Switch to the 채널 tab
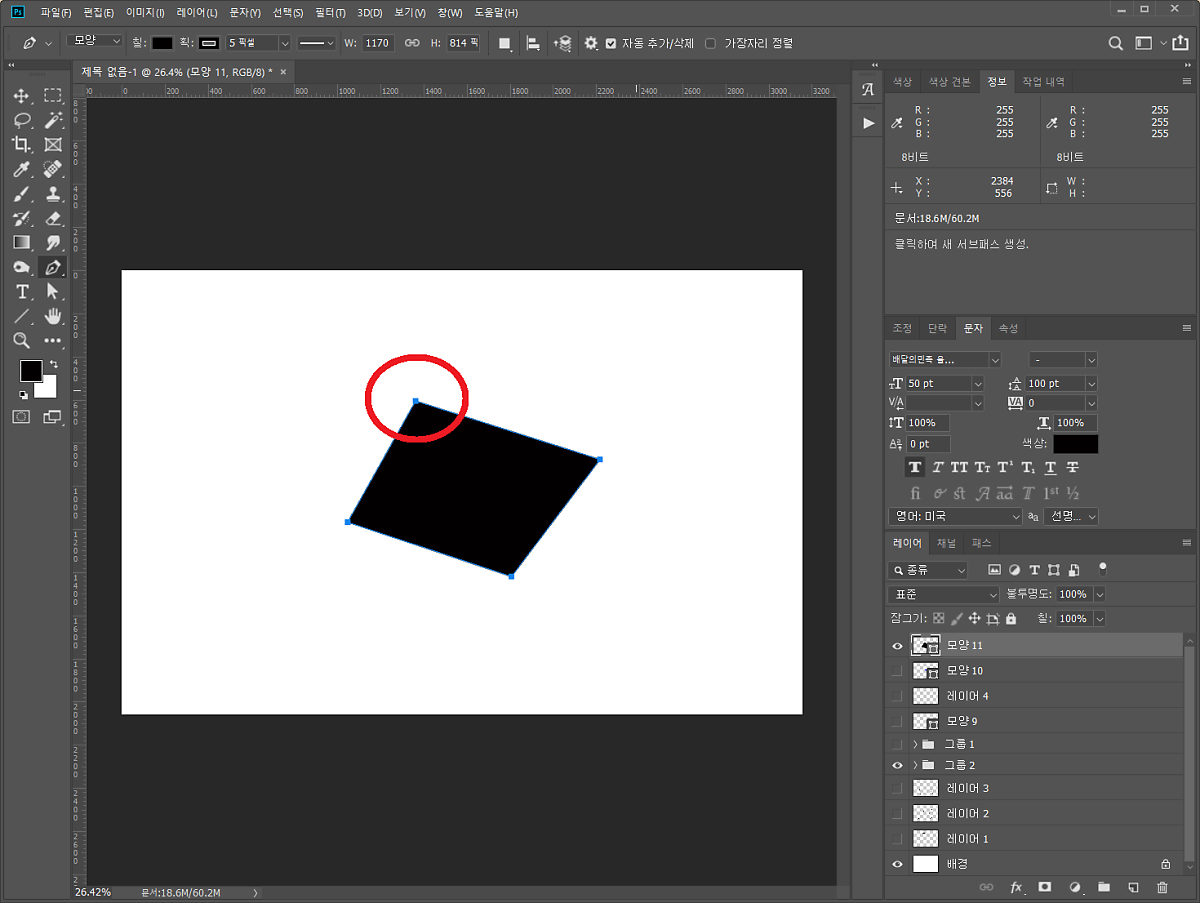Image resolution: width=1200 pixels, height=903 pixels. click(946, 543)
